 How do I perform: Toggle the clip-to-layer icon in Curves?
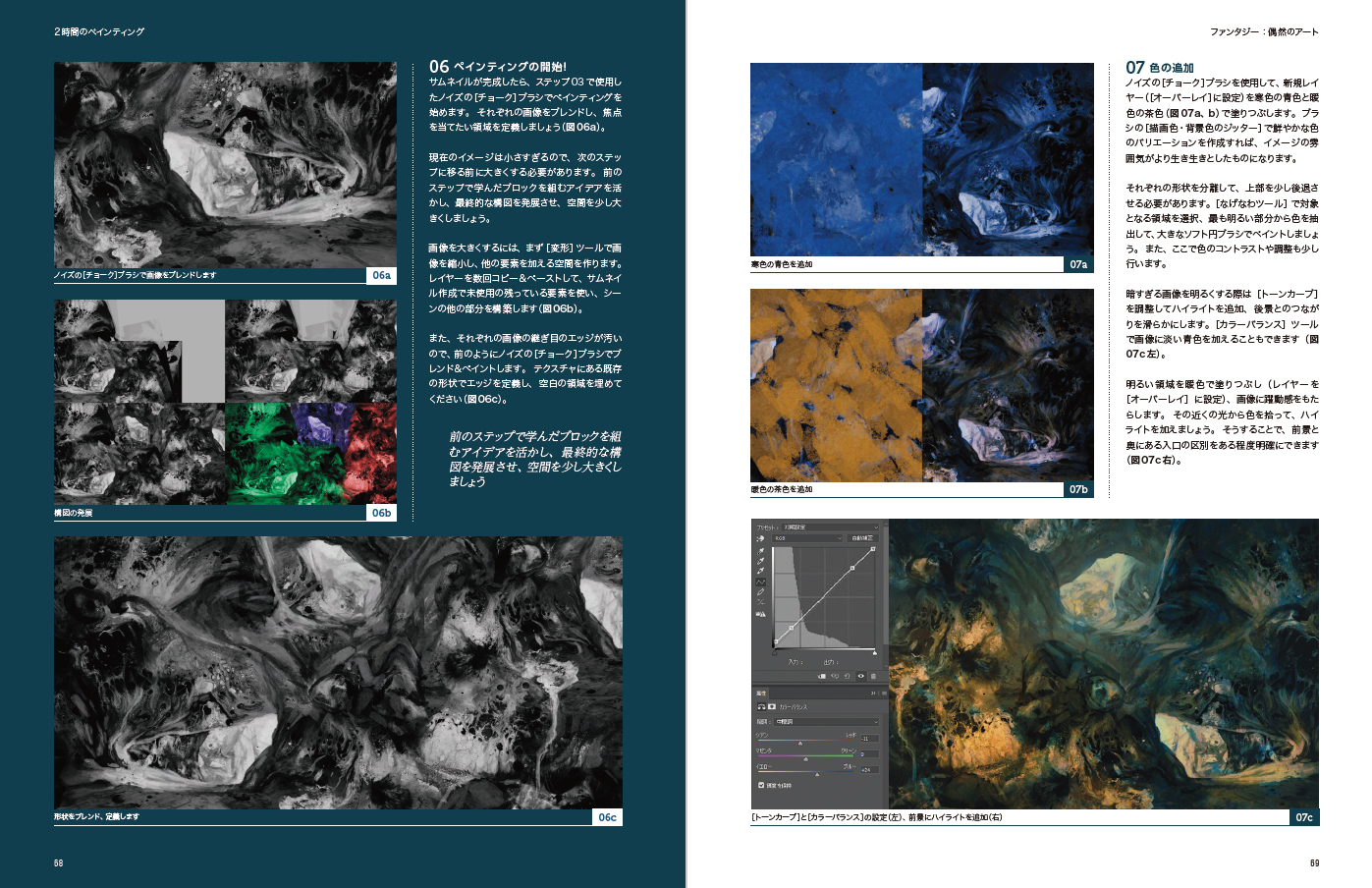(823, 676)
